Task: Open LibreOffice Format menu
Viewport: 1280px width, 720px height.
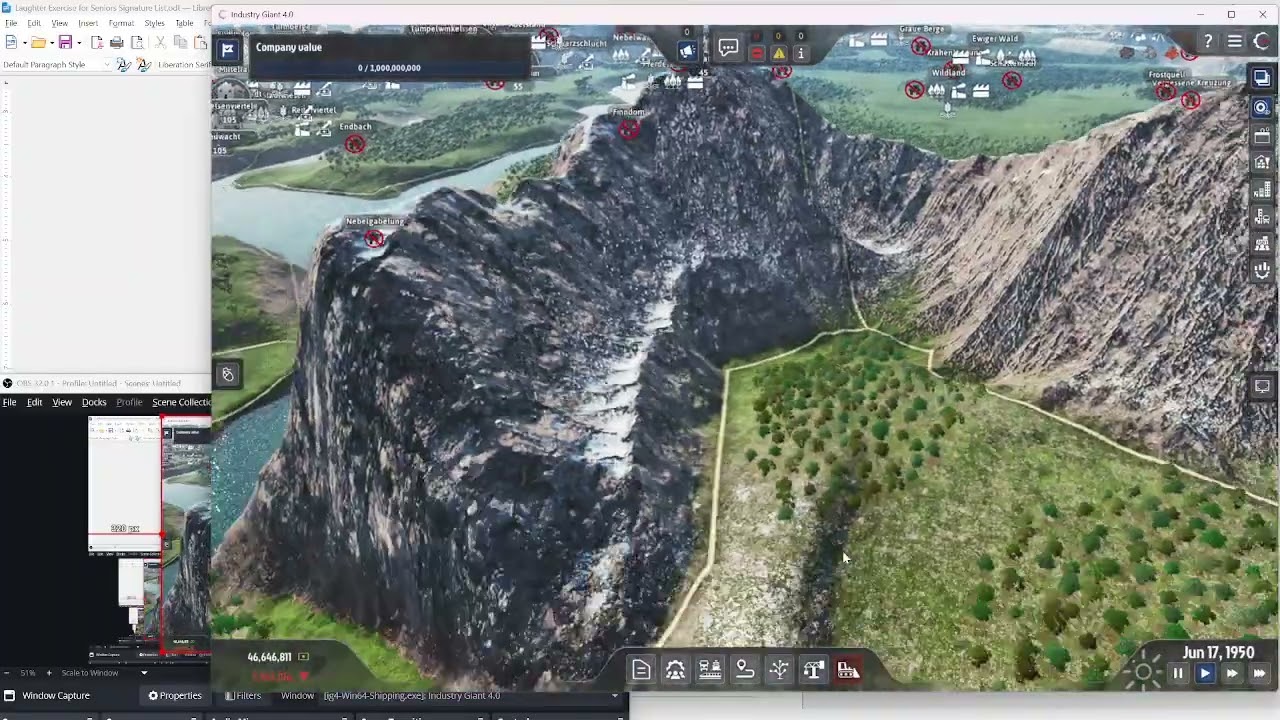Action: (x=121, y=23)
